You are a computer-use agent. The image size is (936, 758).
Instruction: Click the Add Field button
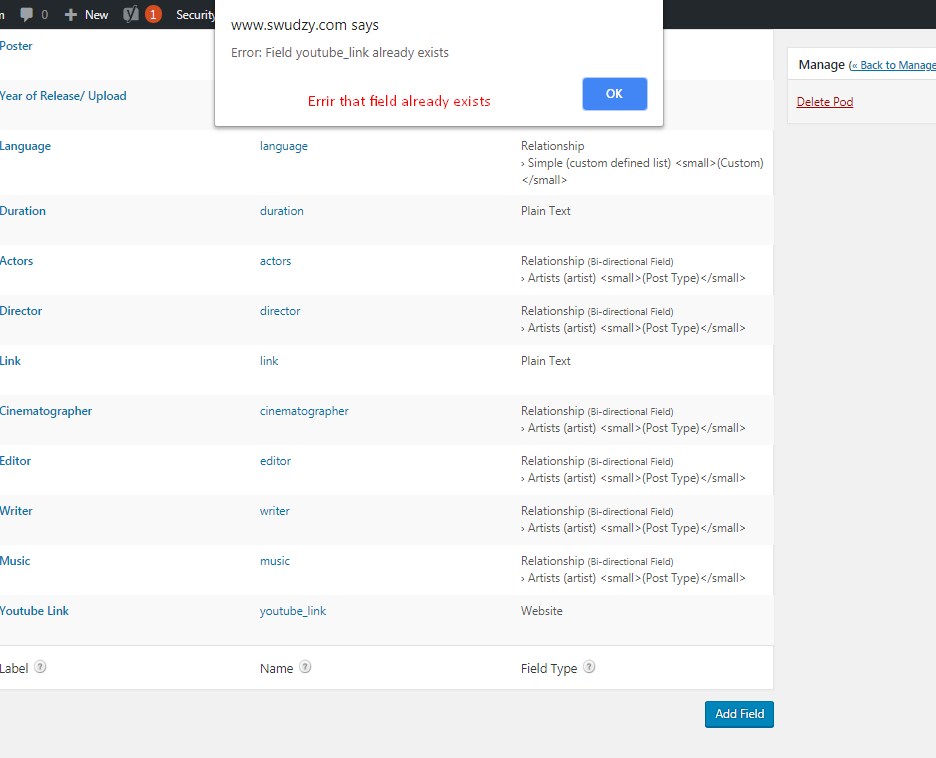(x=739, y=714)
